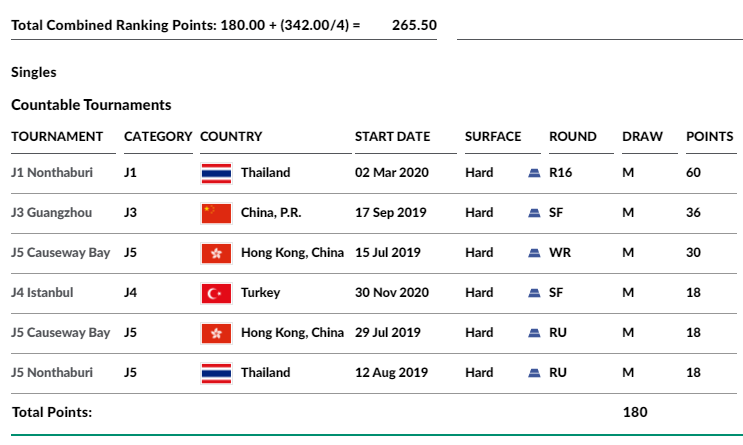Screen dimensions: 743x445
Task: Open the J5 Nonthaburi tournament link
Action: click(52, 372)
